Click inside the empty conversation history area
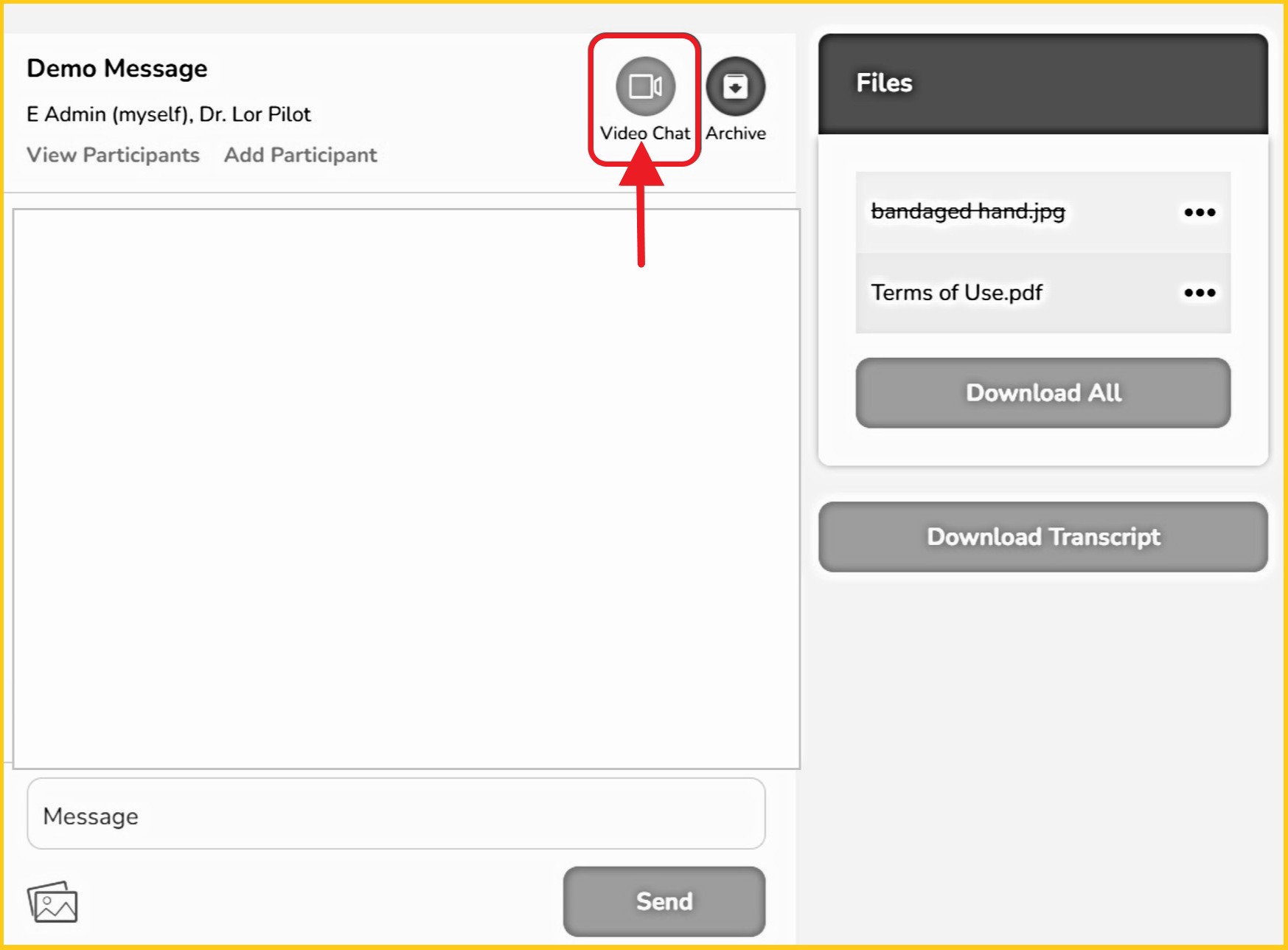 click(405, 488)
